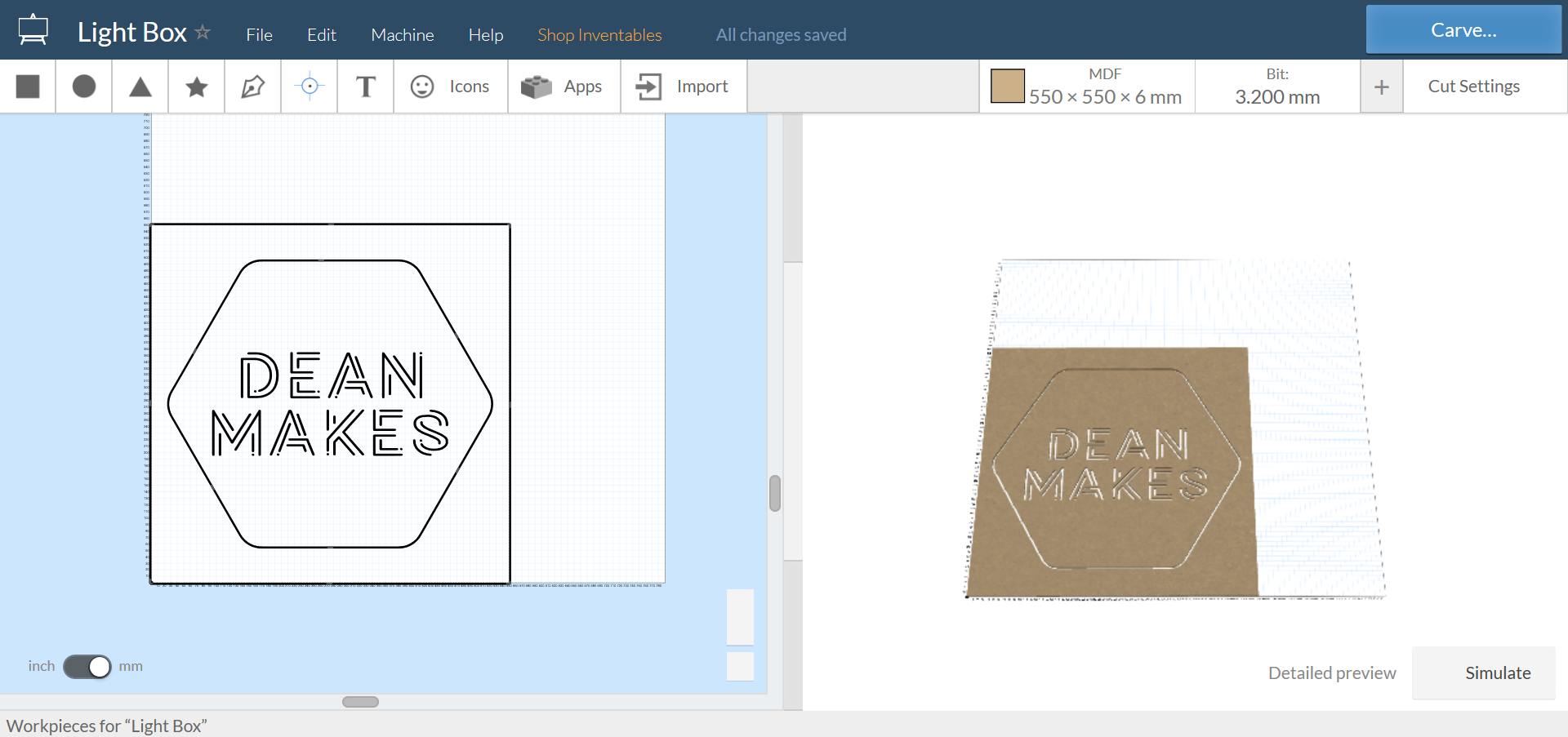Star the Light Box project

click(x=203, y=32)
